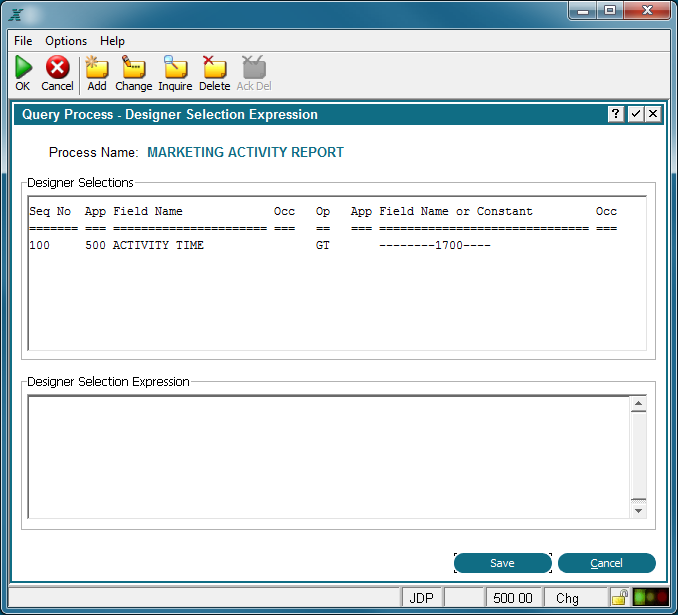
Task: Click the Inquire toolbar icon
Action: point(175,67)
